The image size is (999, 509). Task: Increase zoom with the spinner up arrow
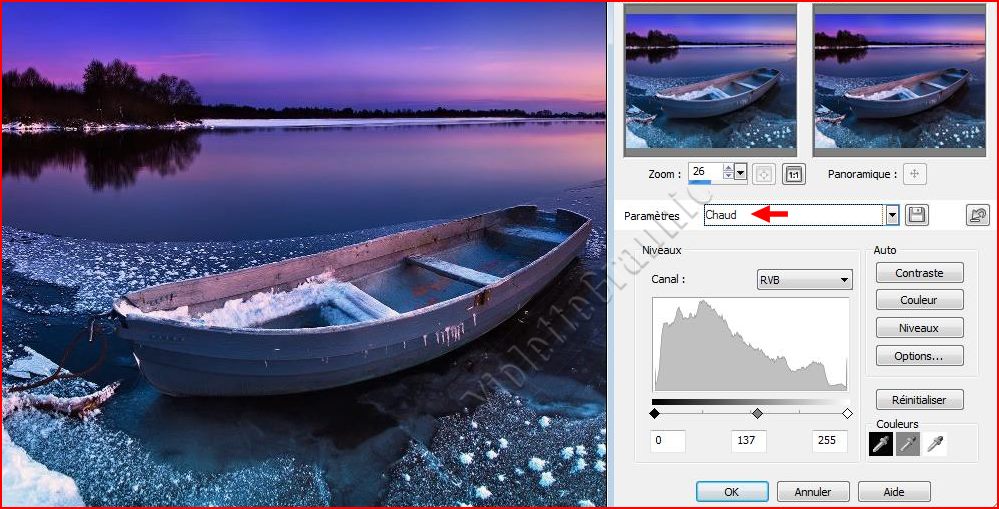click(x=727, y=169)
